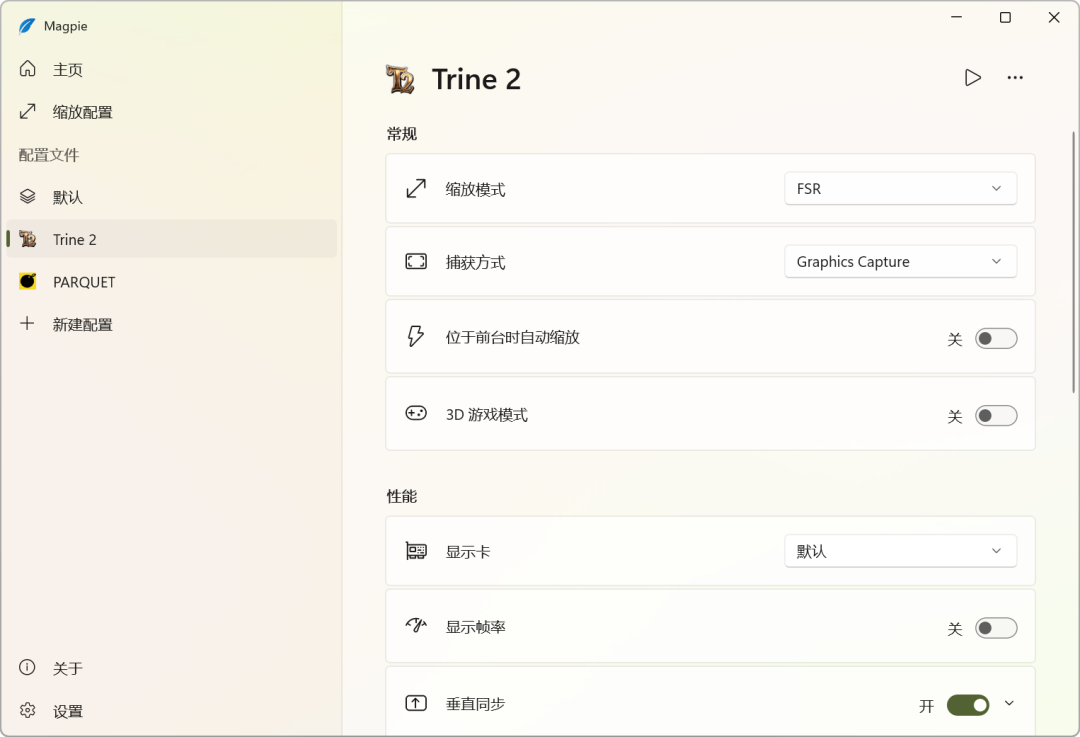Viewport: 1080px width, 737px height.
Task: Go to 主页 in the sidebar
Action: point(68,70)
